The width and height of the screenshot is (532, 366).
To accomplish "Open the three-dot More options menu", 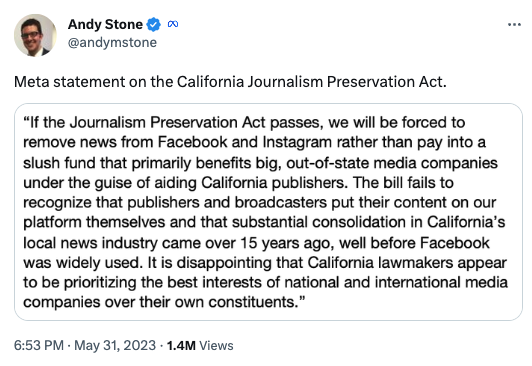I will [x=514, y=24].
